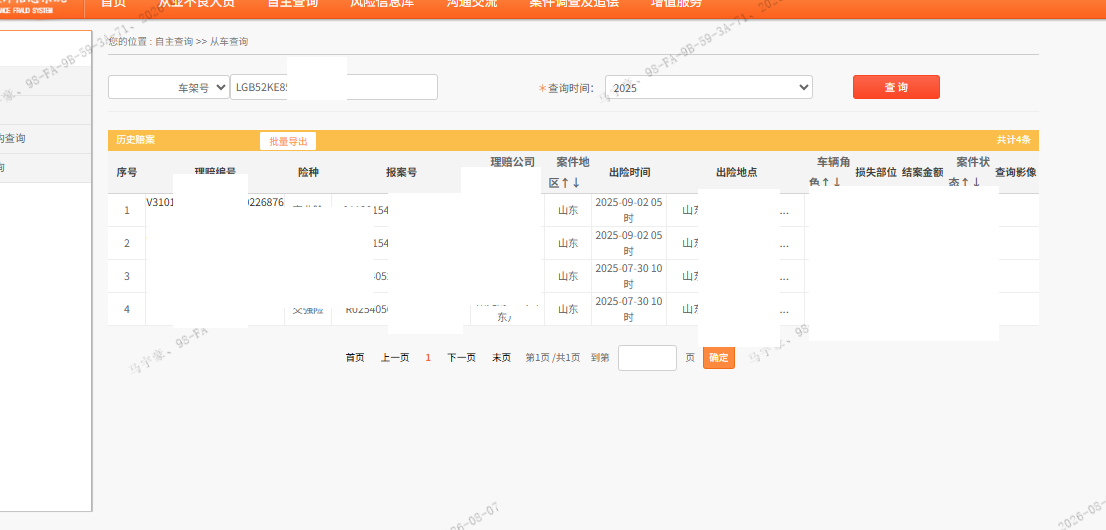Sort 案件状态 column descending with down arrow

click(976, 183)
